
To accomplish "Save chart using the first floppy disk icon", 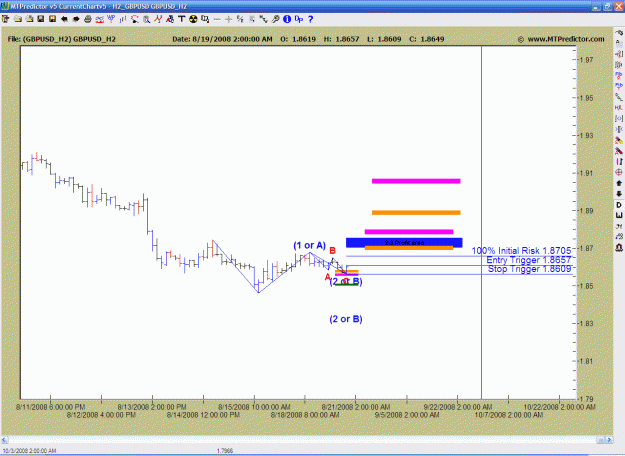I will pyautogui.click(x=40, y=19).
